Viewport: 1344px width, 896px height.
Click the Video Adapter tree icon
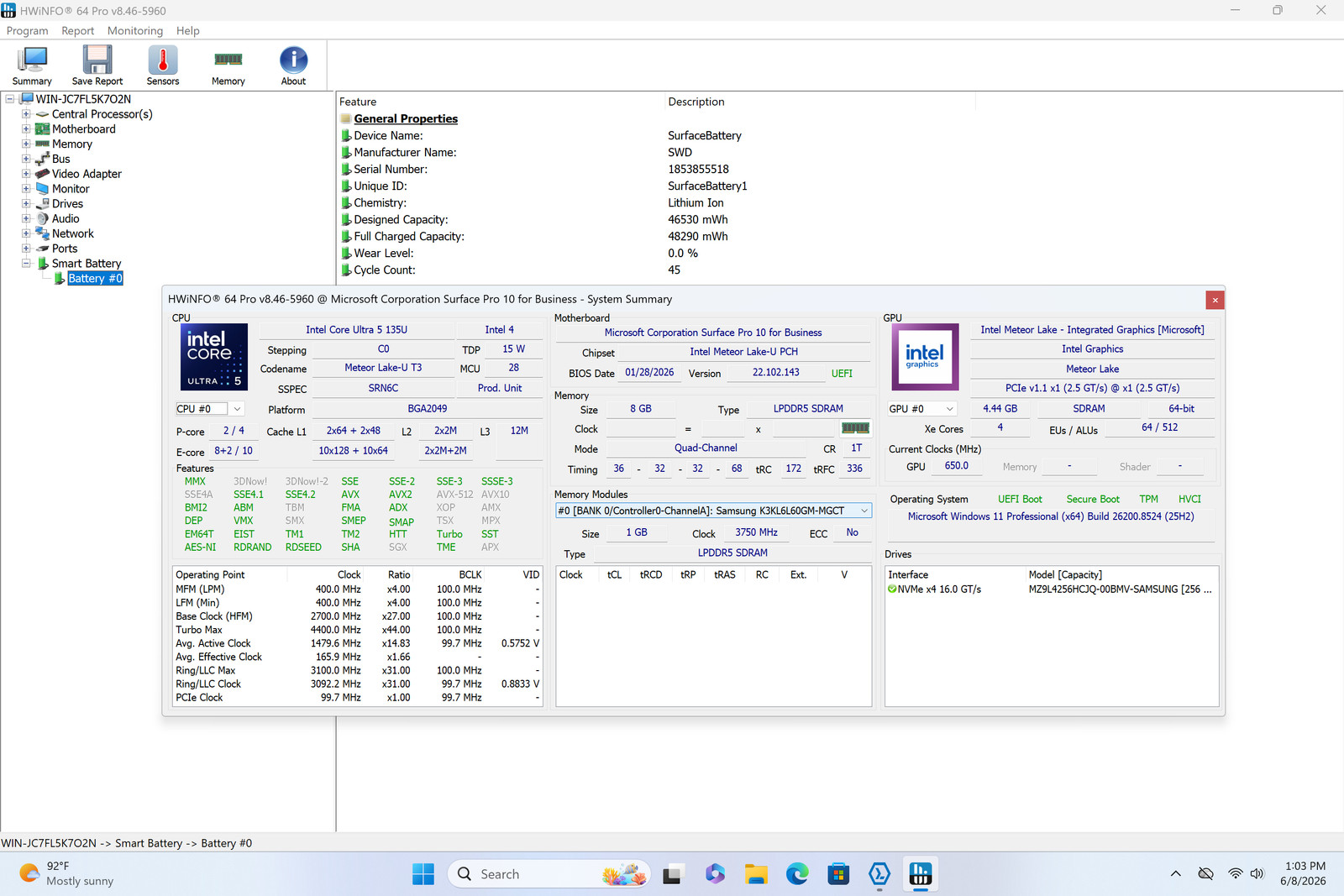[42, 174]
